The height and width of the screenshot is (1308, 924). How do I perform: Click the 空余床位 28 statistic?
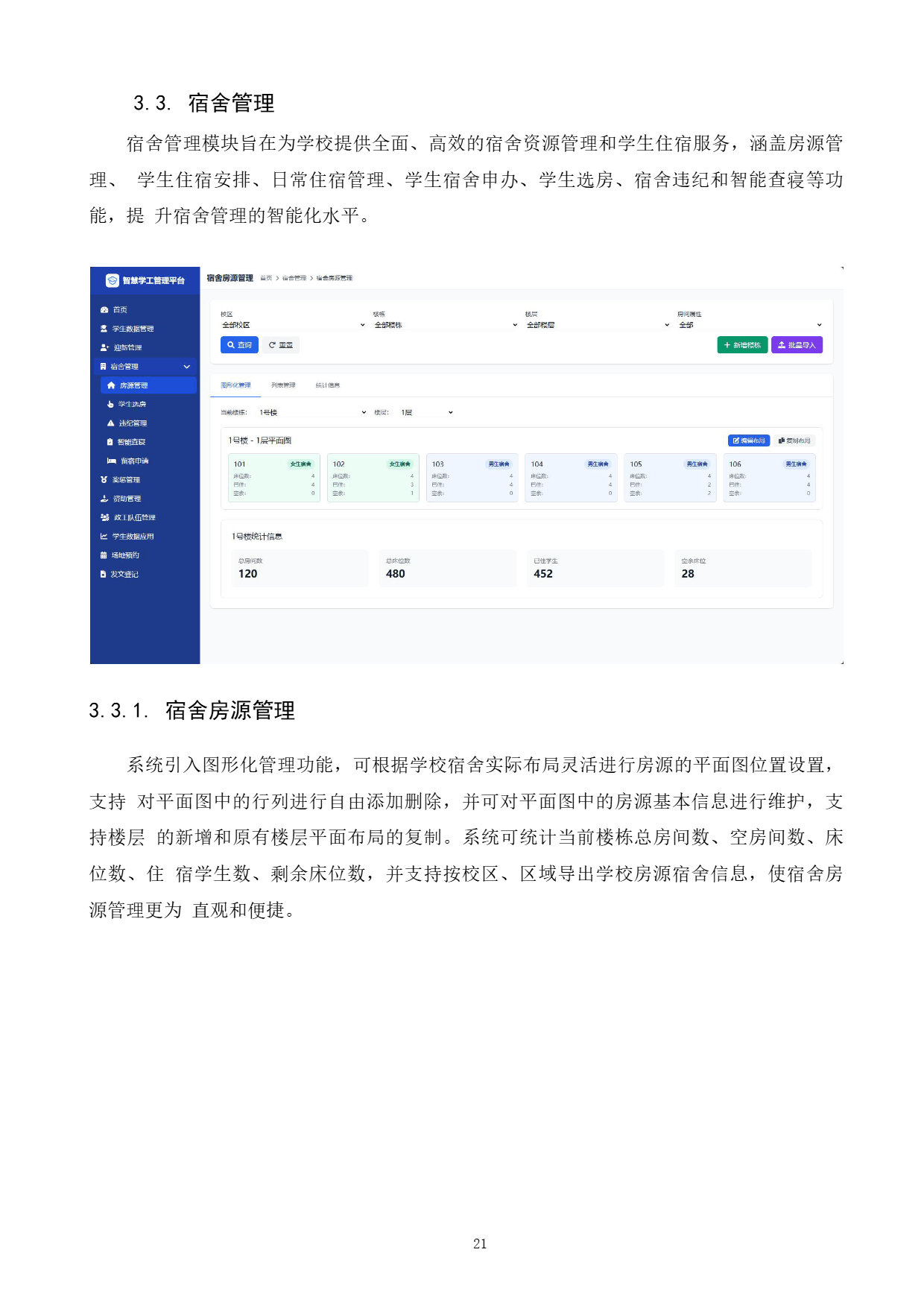pos(744,569)
